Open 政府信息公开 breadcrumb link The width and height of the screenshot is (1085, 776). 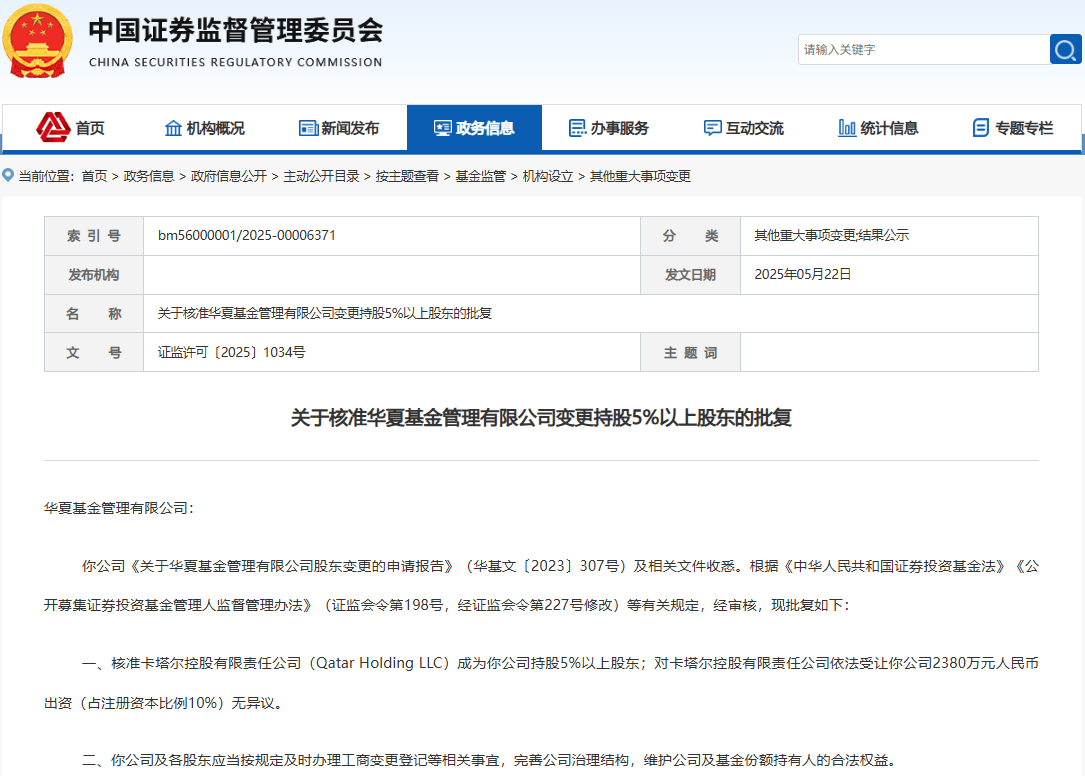tap(229, 177)
